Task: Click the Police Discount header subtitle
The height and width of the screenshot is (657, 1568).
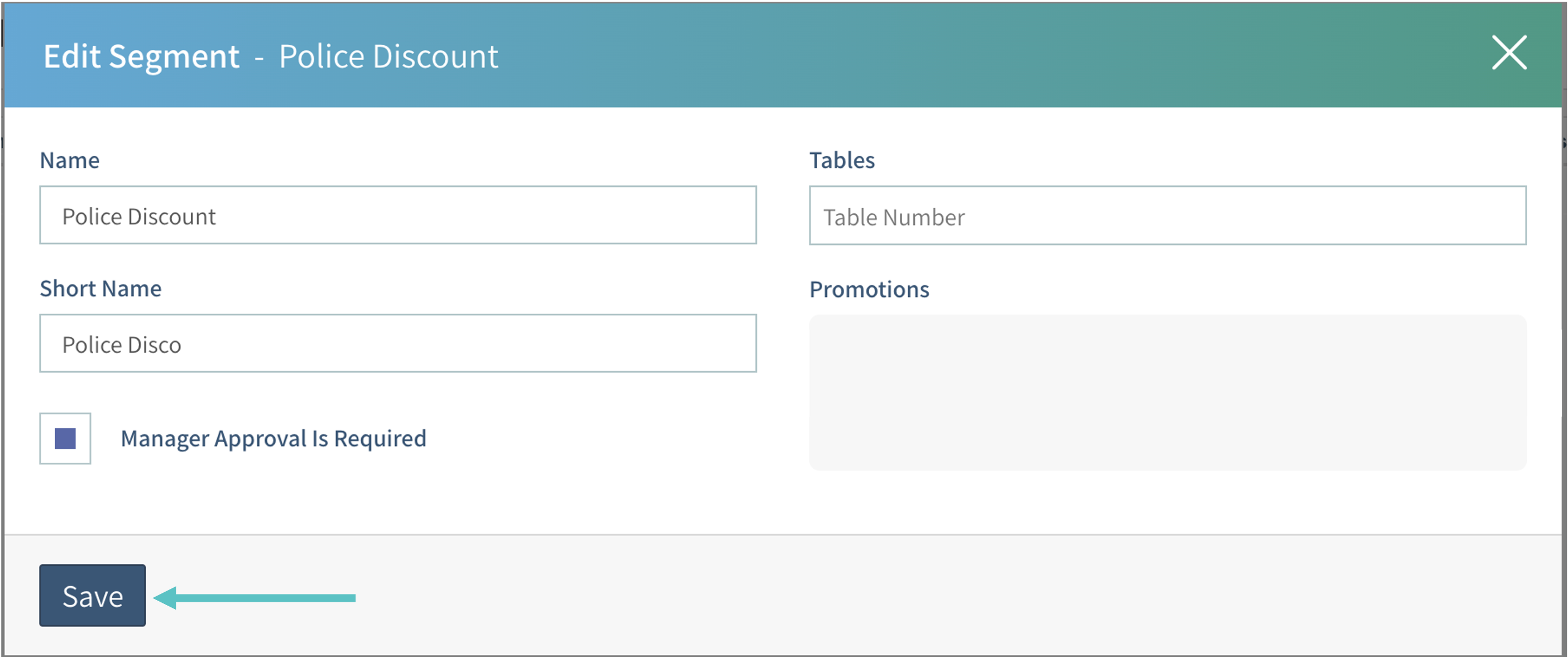Action: pyautogui.click(x=389, y=56)
